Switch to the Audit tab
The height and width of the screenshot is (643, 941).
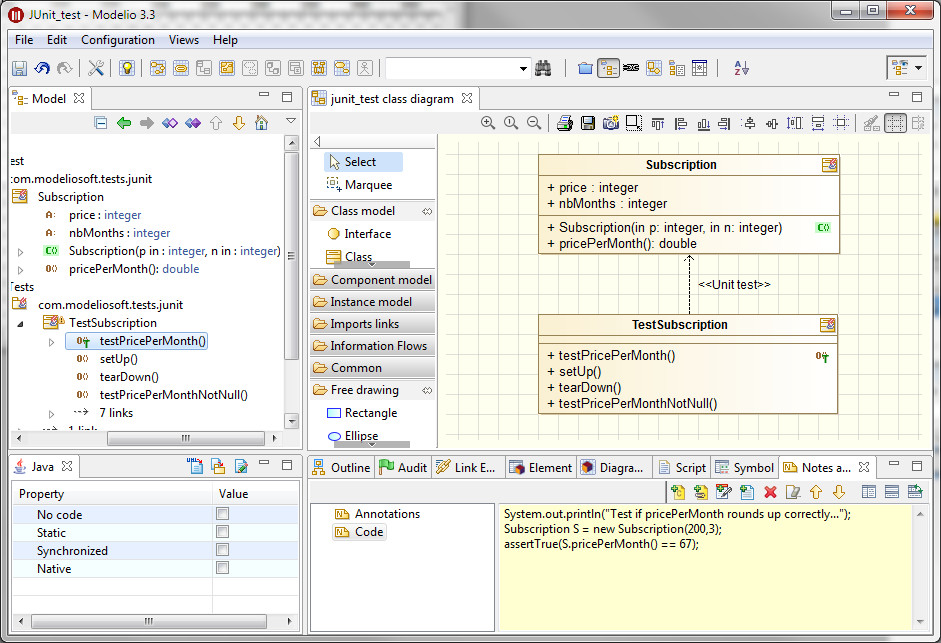(403, 467)
